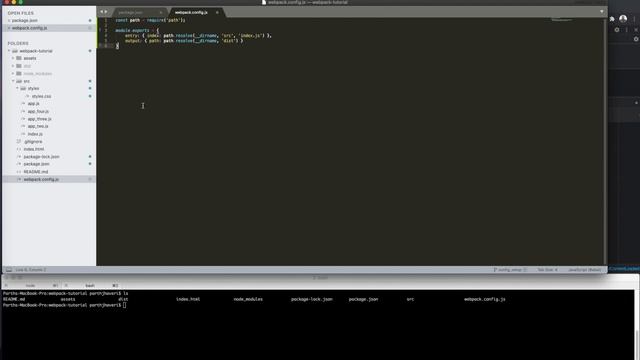Open app_two.js in the sidebar
The image size is (640, 360).
pos(38,127)
